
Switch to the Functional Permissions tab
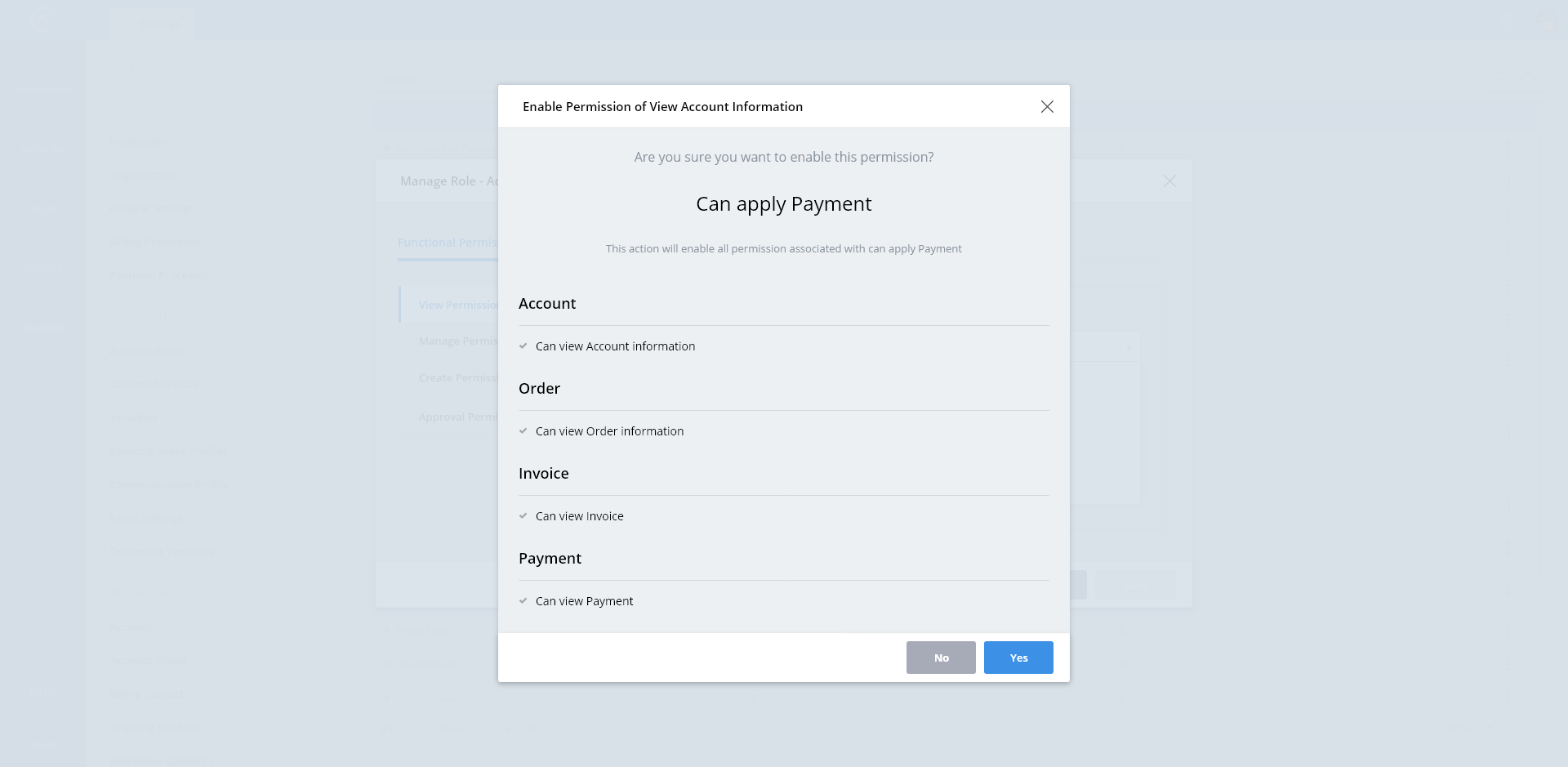point(448,243)
